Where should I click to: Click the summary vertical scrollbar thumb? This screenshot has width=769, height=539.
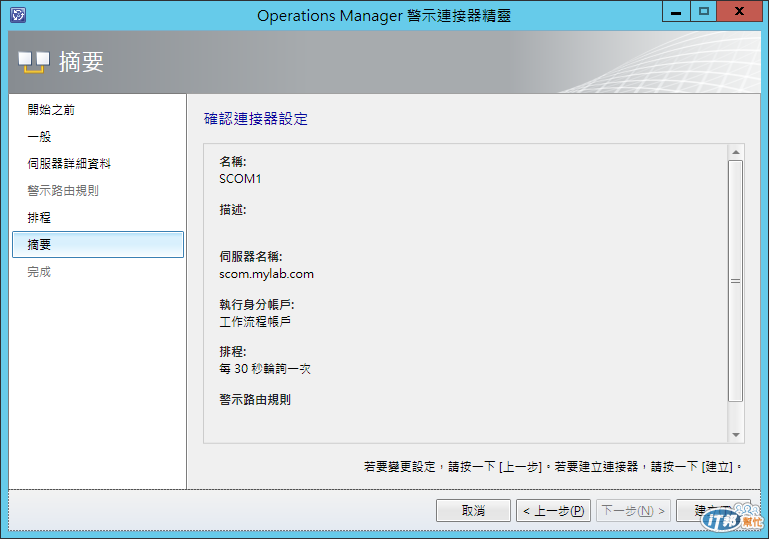pos(736,281)
